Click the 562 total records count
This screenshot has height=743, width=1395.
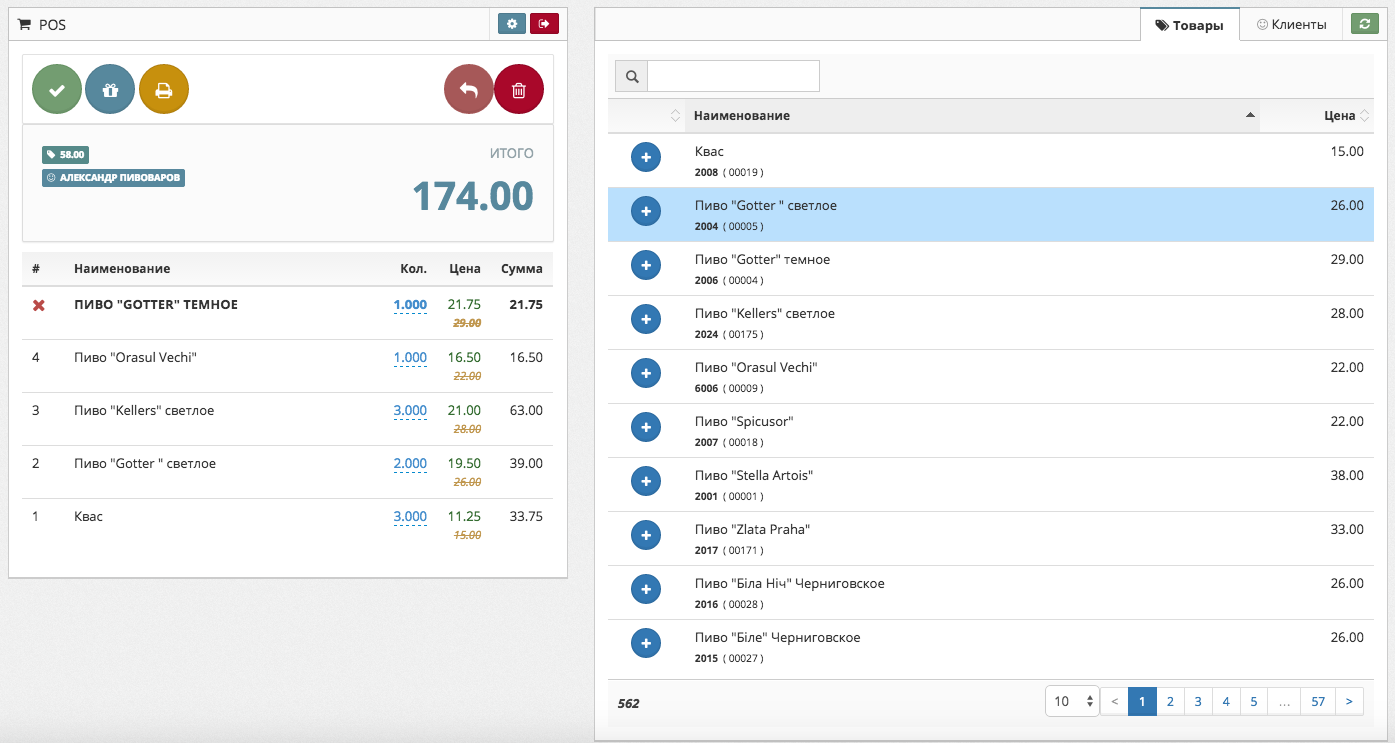point(628,704)
